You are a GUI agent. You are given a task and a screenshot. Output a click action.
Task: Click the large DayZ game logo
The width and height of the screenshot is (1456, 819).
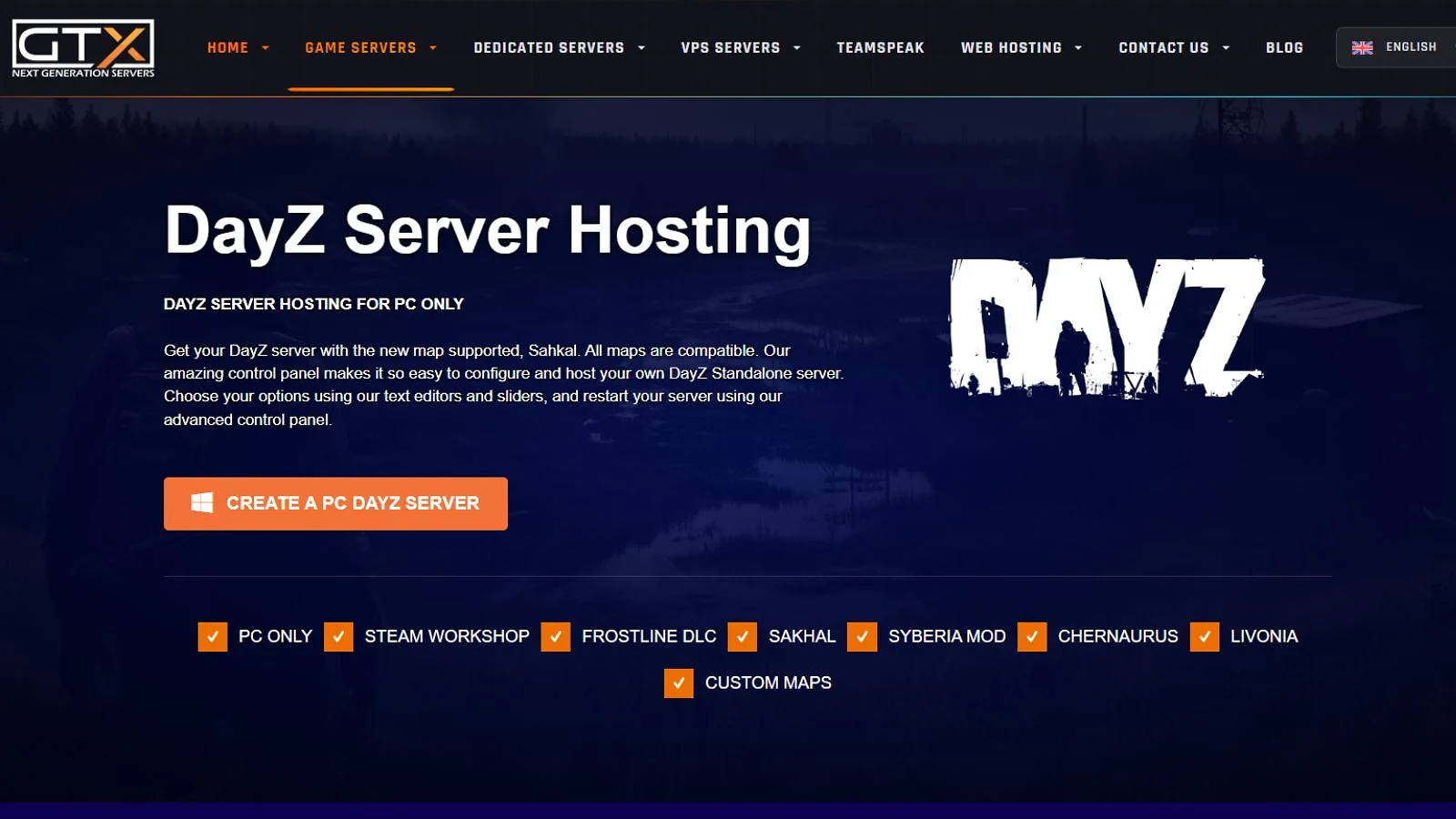(1107, 328)
